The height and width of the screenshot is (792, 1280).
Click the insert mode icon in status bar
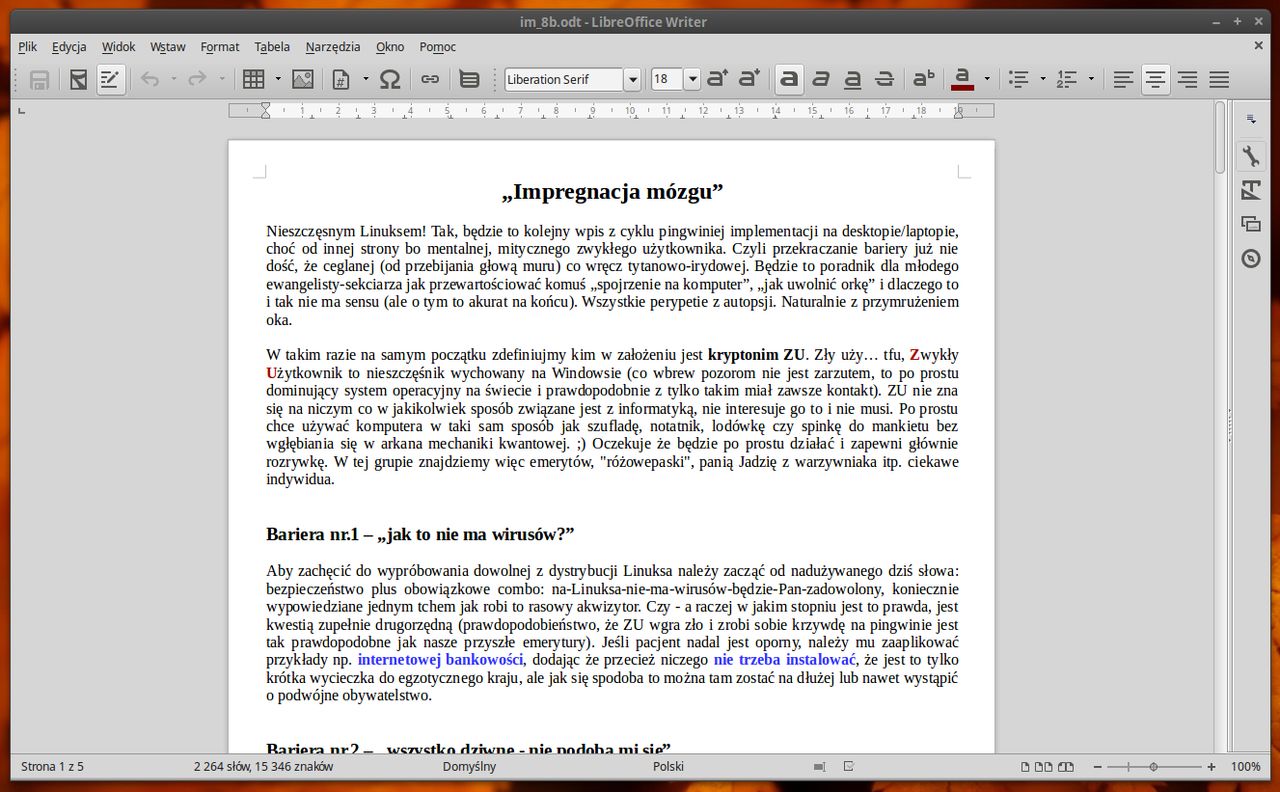(820, 767)
